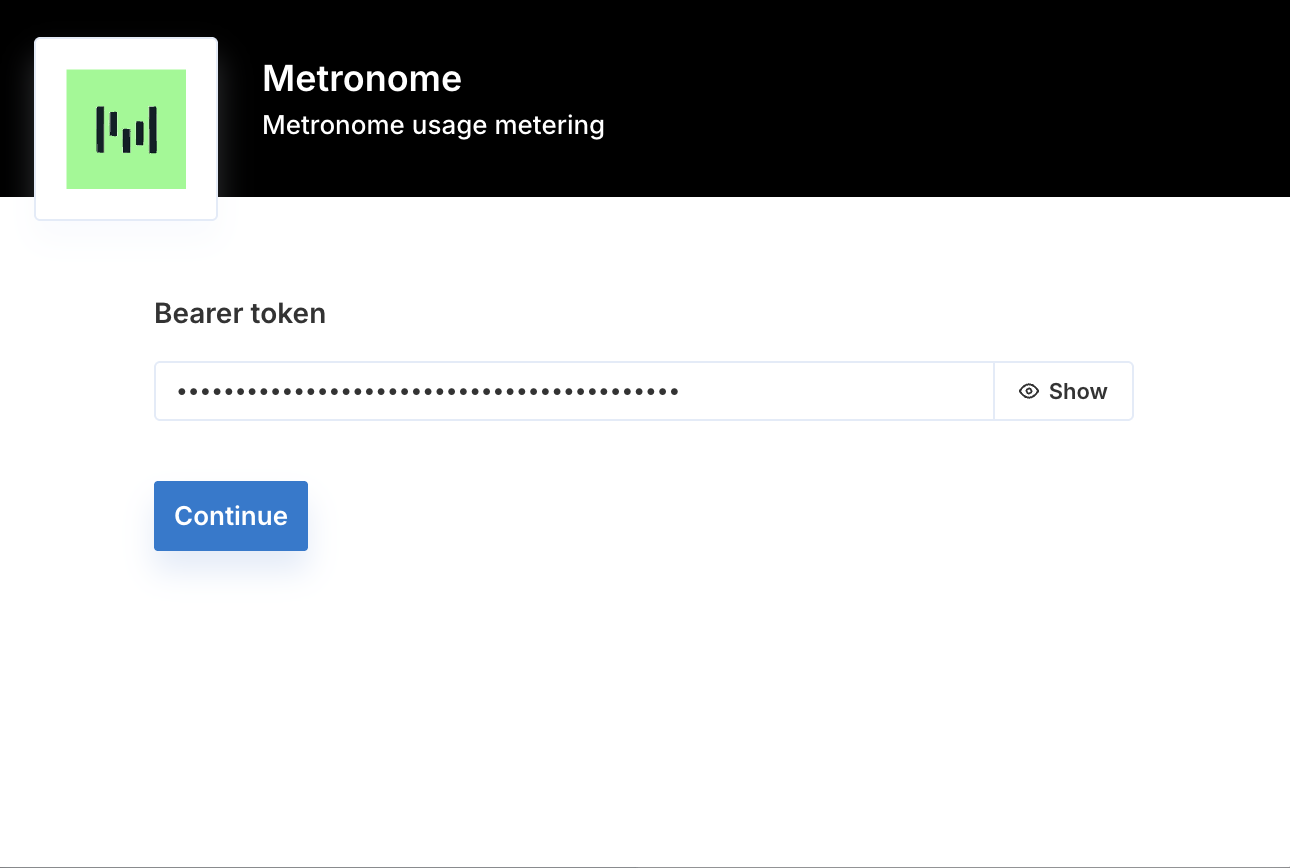The width and height of the screenshot is (1290, 868).
Task: Toggle token visibility with the Show button
Action: point(1063,391)
